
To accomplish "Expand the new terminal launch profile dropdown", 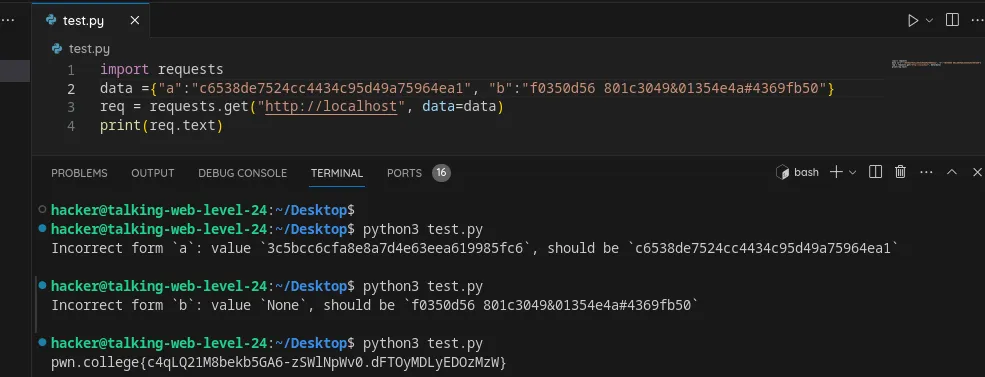I will [x=852, y=172].
